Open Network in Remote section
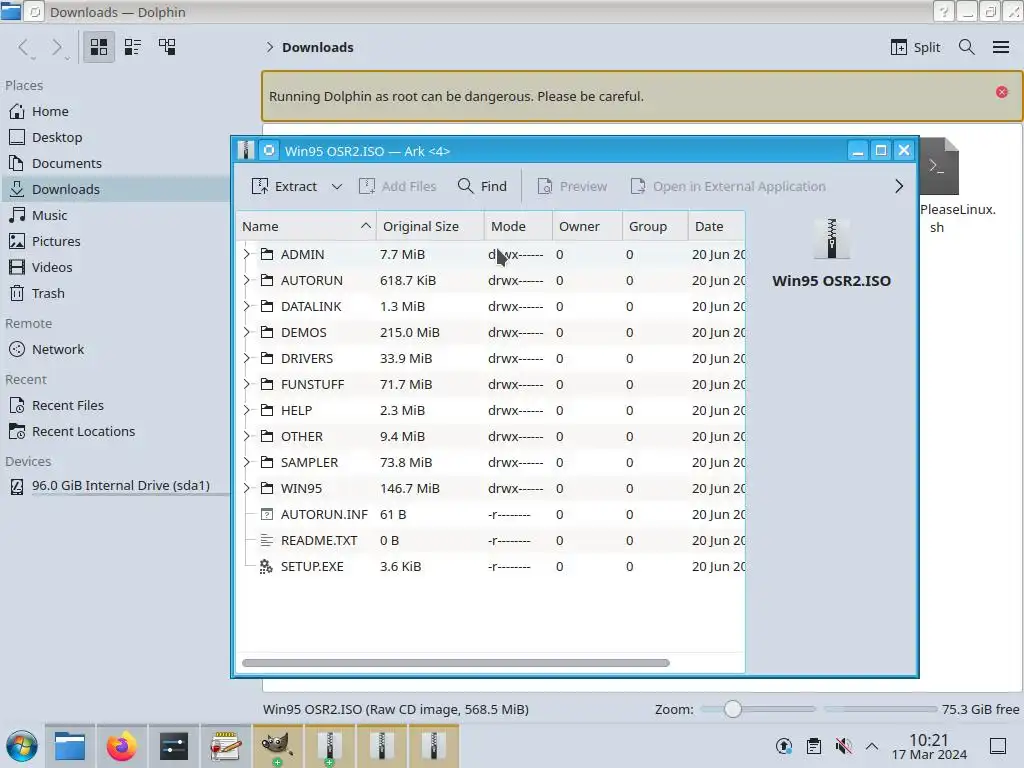Screen dimensions: 1024x768 pos(115,349)
